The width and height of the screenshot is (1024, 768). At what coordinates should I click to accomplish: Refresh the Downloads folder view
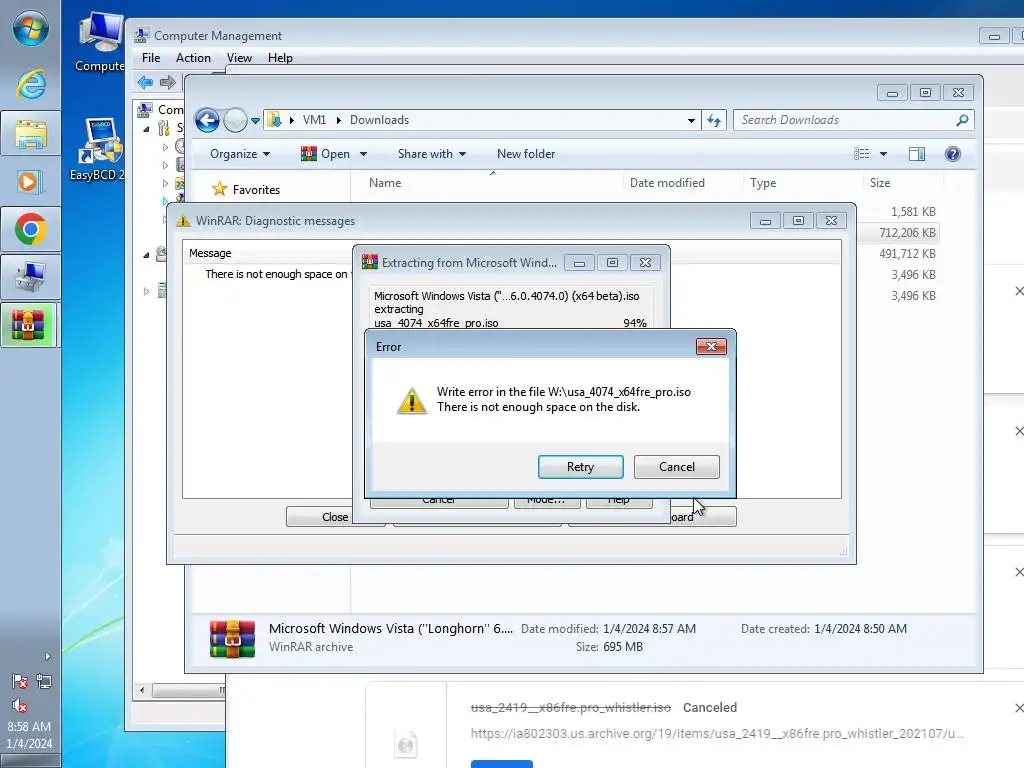click(714, 120)
